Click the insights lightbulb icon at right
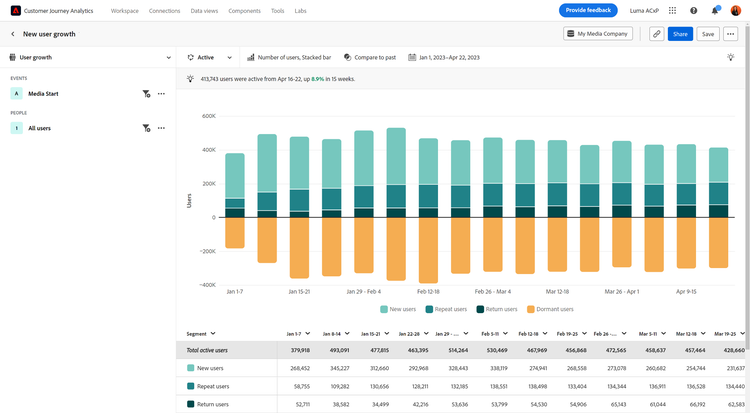Image resolution: width=750 pixels, height=413 pixels. pyautogui.click(x=731, y=58)
